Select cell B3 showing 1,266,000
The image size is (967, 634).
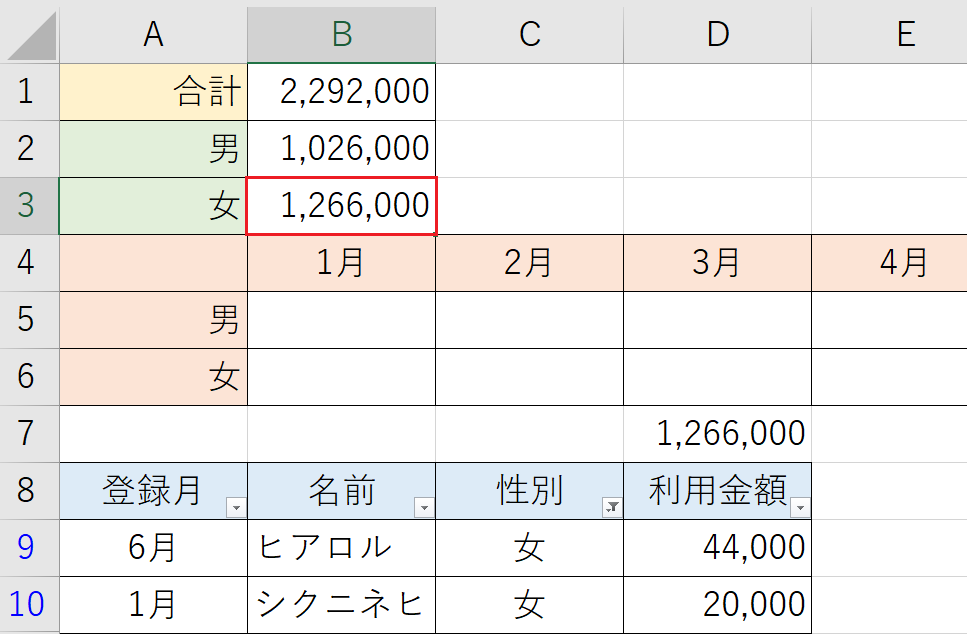click(x=342, y=206)
